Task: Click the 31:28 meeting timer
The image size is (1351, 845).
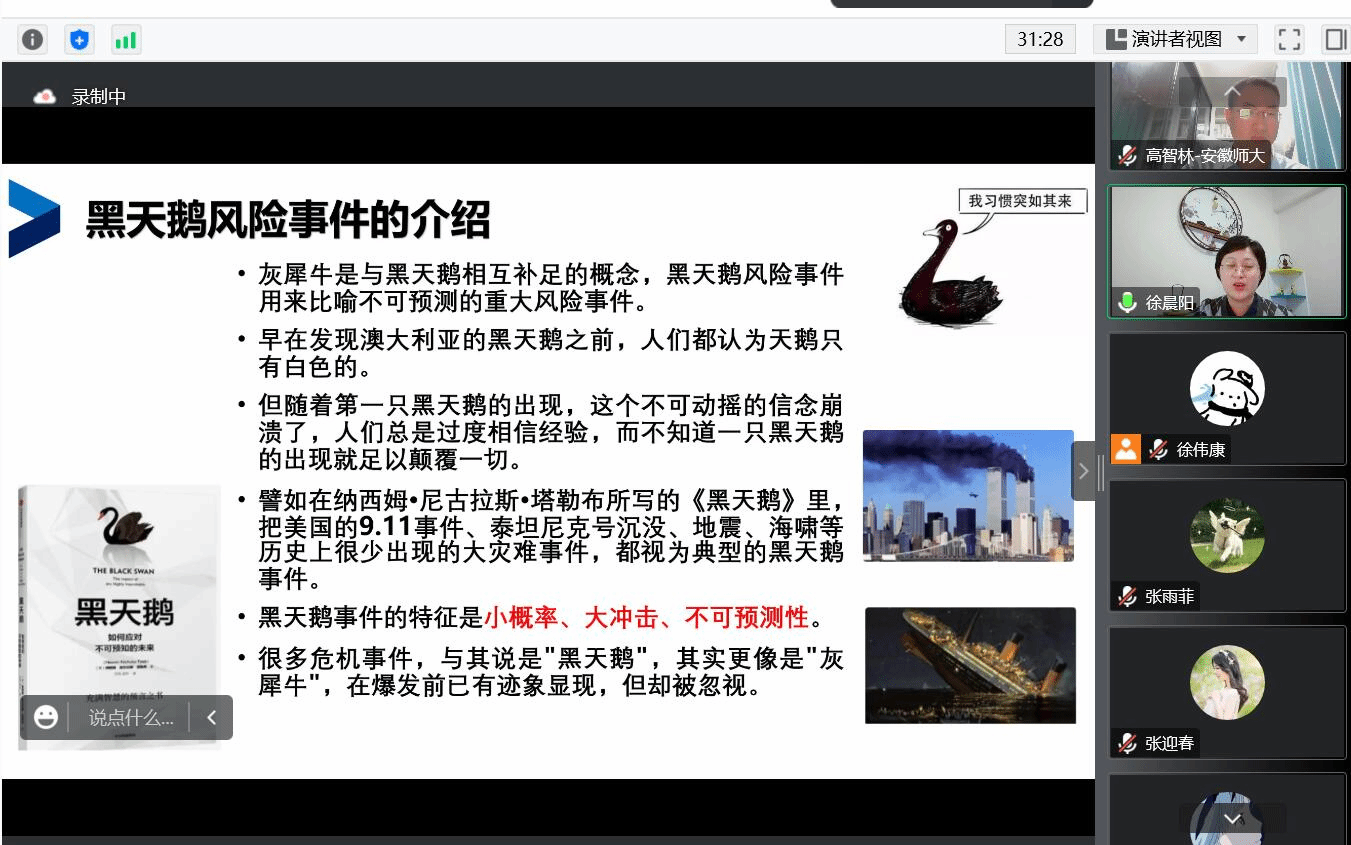Action: 1040,39
